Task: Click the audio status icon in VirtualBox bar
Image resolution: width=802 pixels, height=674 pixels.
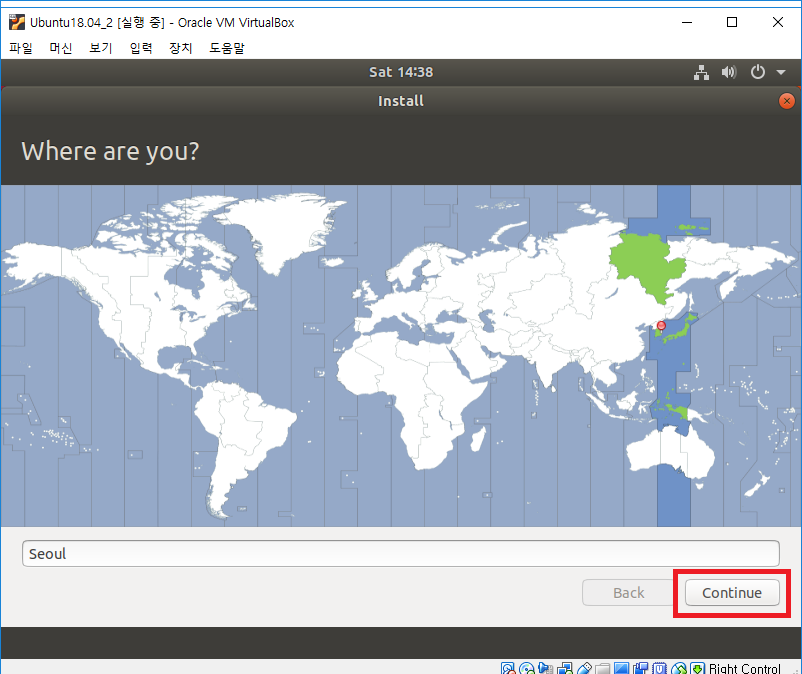Action: 545,668
